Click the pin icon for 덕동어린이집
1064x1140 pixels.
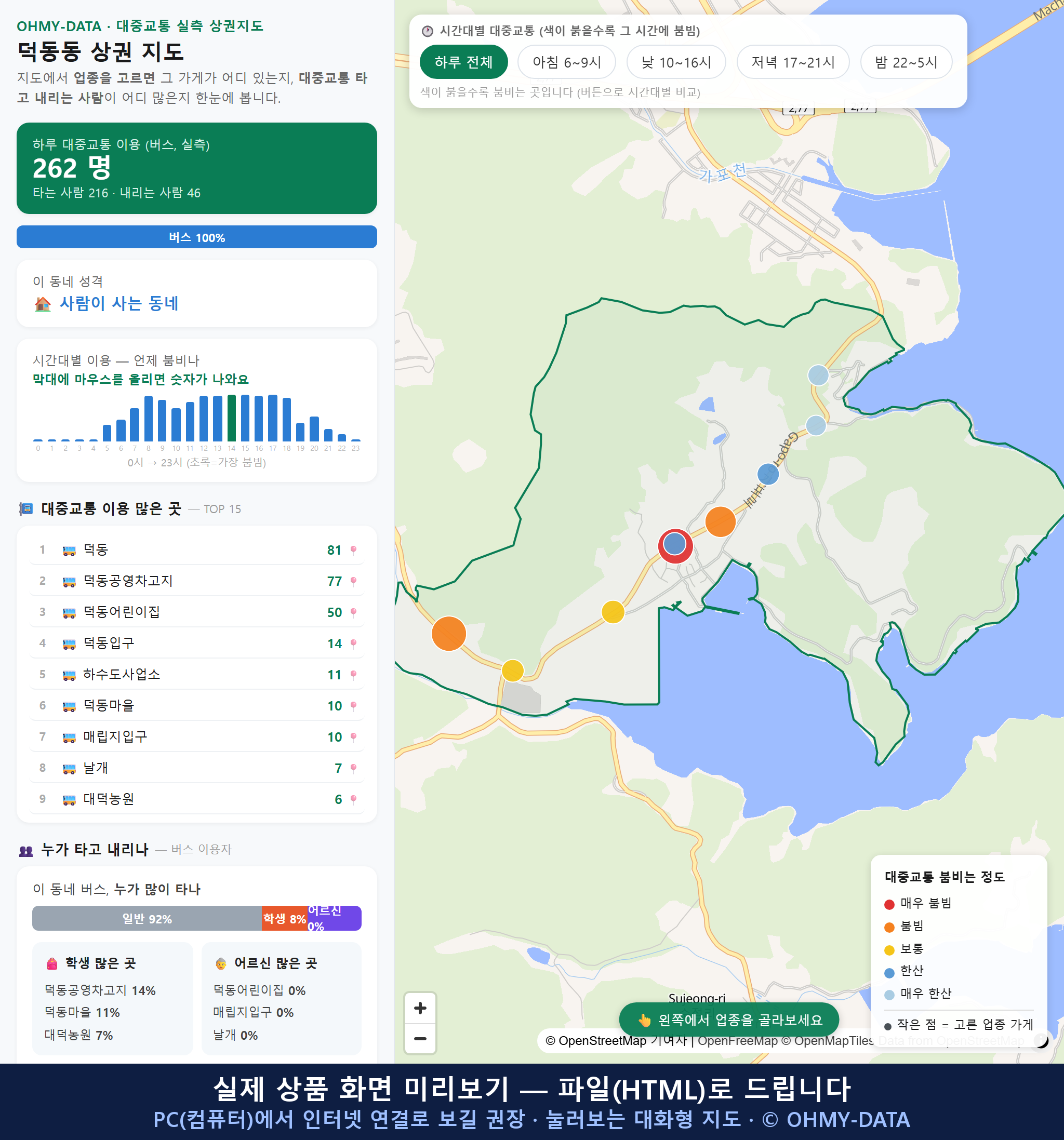pos(353,612)
